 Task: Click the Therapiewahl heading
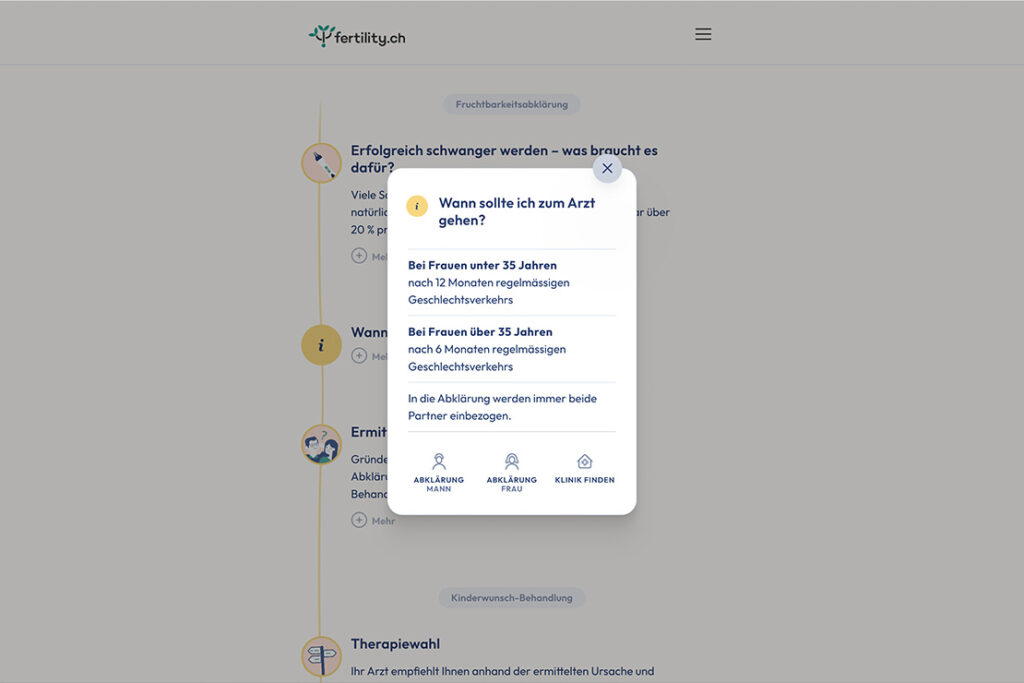395,644
